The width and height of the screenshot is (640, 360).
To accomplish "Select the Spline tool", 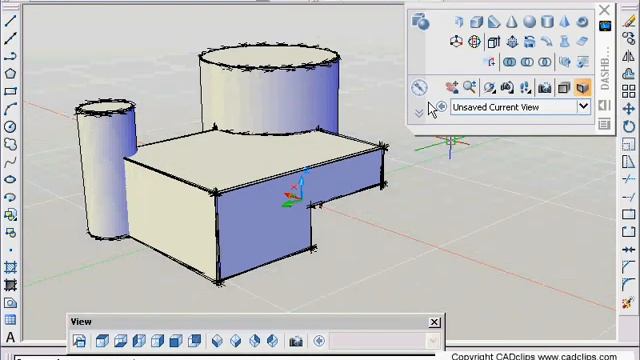I will (10, 162).
